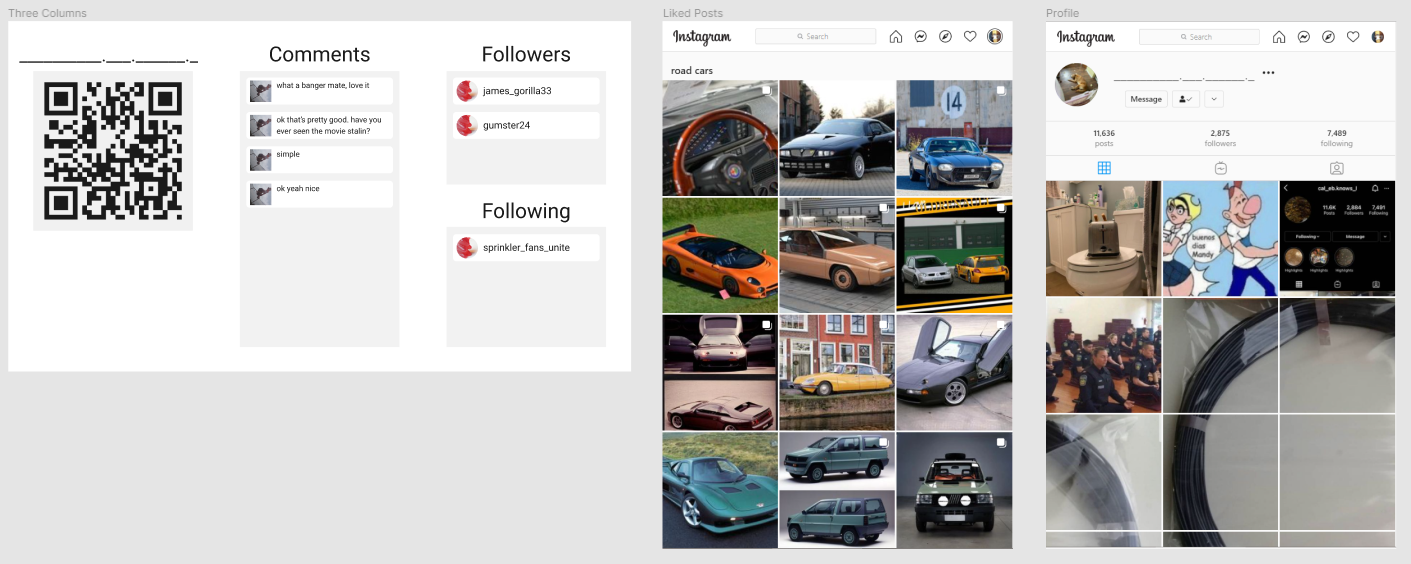The width and height of the screenshot is (1411, 564).
Task: Click Instagram logo in Profile frame
Action: tap(1086, 37)
